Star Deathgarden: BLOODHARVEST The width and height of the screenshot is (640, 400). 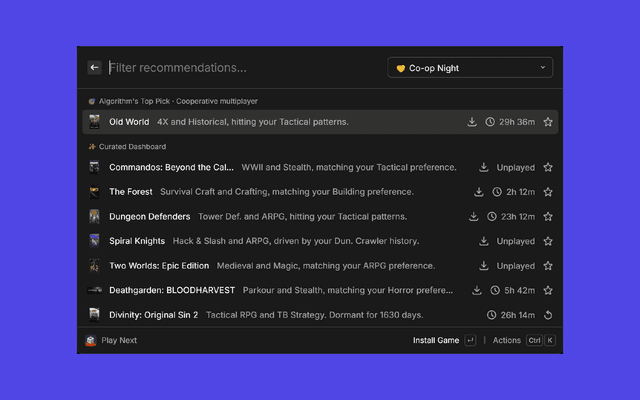pyautogui.click(x=548, y=290)
